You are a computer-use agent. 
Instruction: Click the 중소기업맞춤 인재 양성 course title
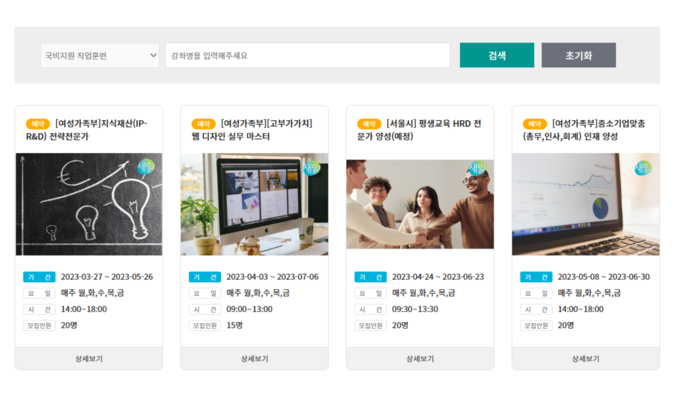[x=584, y=130]
